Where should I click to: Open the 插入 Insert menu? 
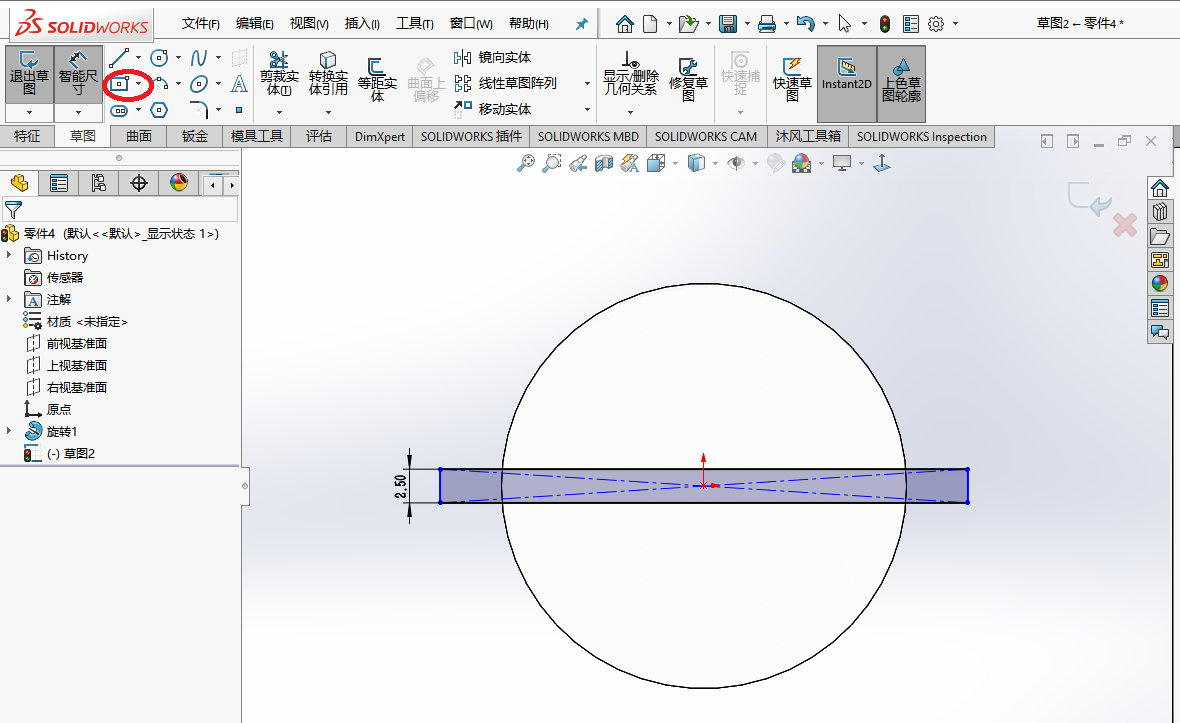[x=361, y=24]
